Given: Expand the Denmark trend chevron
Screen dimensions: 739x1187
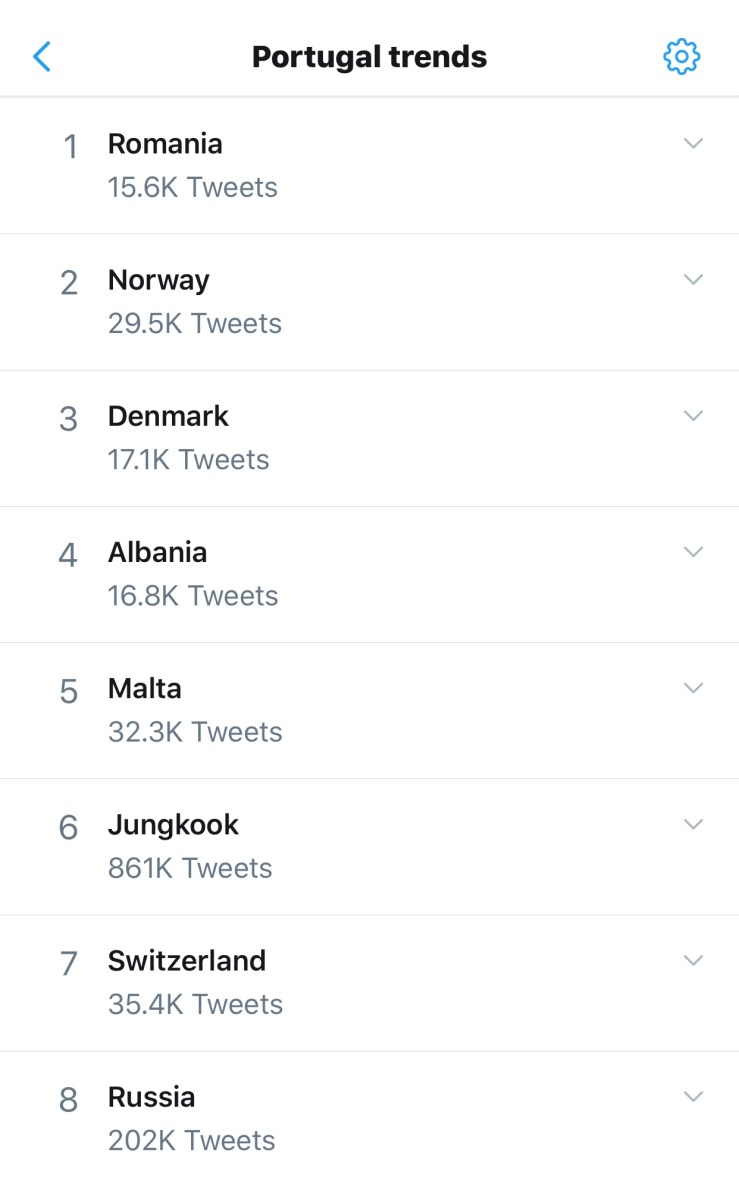Looking at the screenshot, I should point(693,415).
